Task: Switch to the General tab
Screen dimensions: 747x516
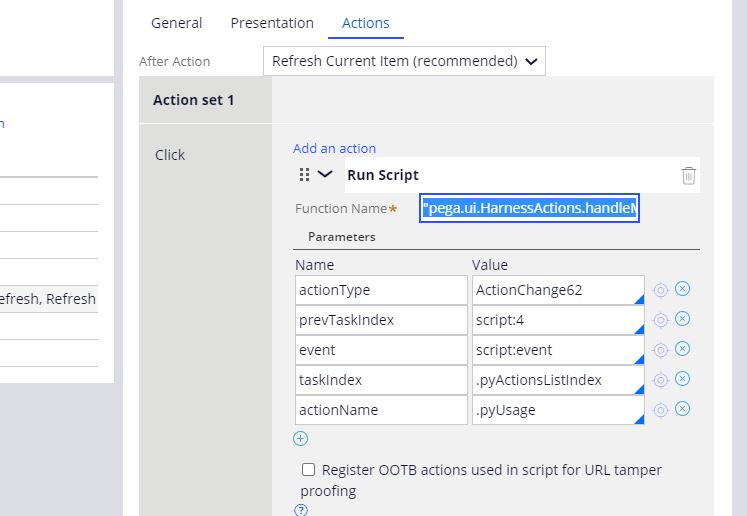Action: [176, 23]
